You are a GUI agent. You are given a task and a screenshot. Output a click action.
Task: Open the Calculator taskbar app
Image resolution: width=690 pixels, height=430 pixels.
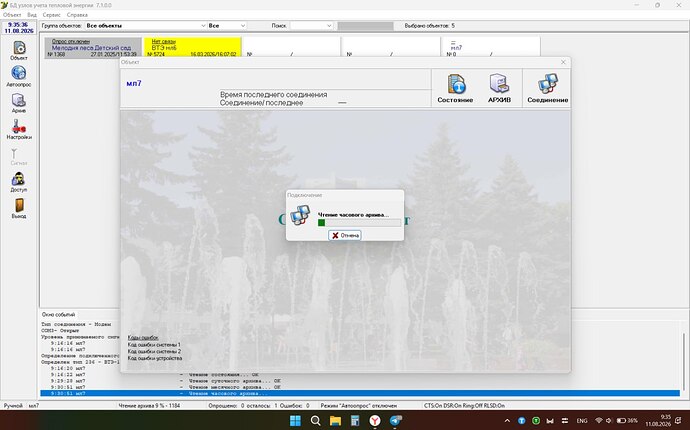tap(355, 421)
